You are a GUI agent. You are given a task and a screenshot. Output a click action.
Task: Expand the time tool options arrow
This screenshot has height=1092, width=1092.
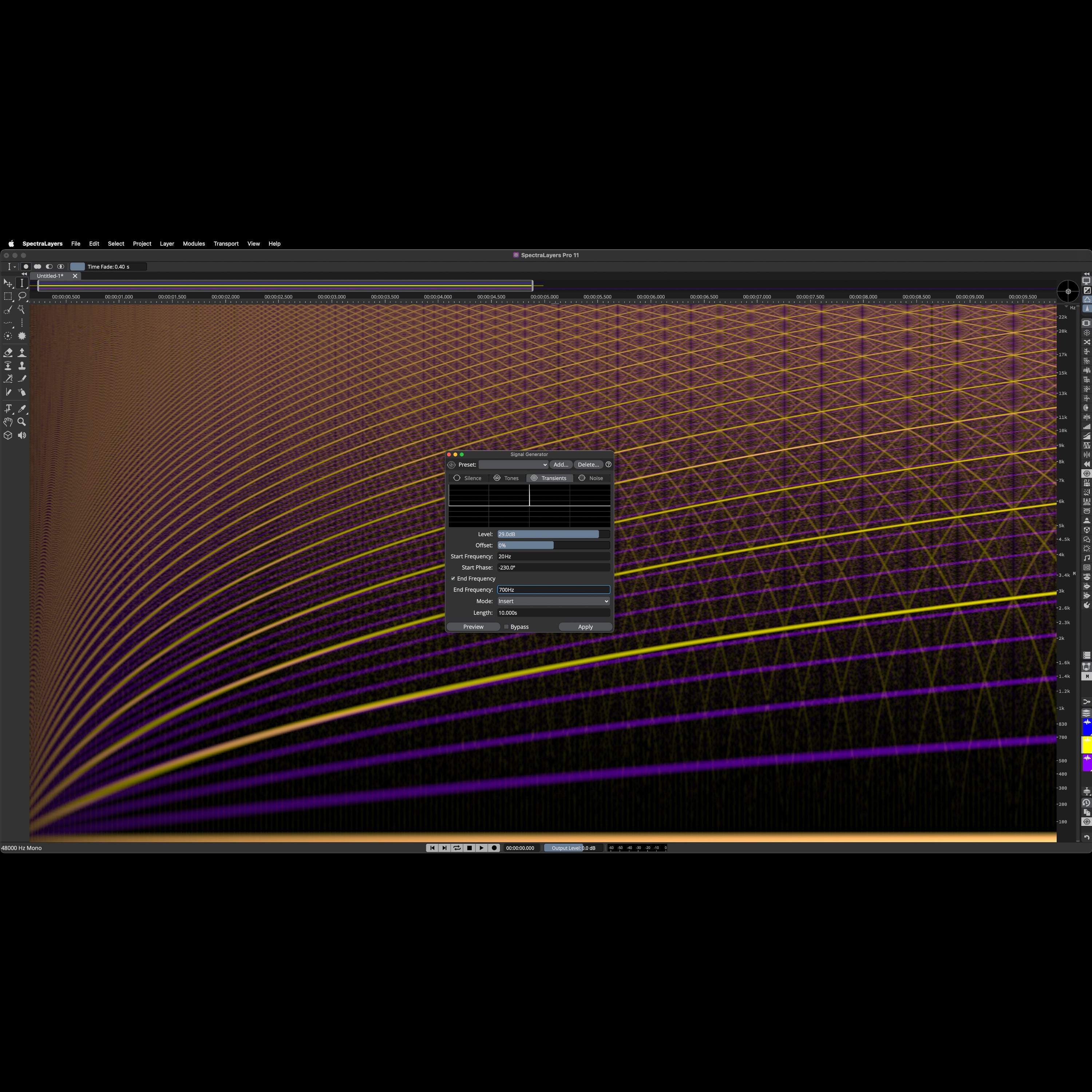pos(15,267)
